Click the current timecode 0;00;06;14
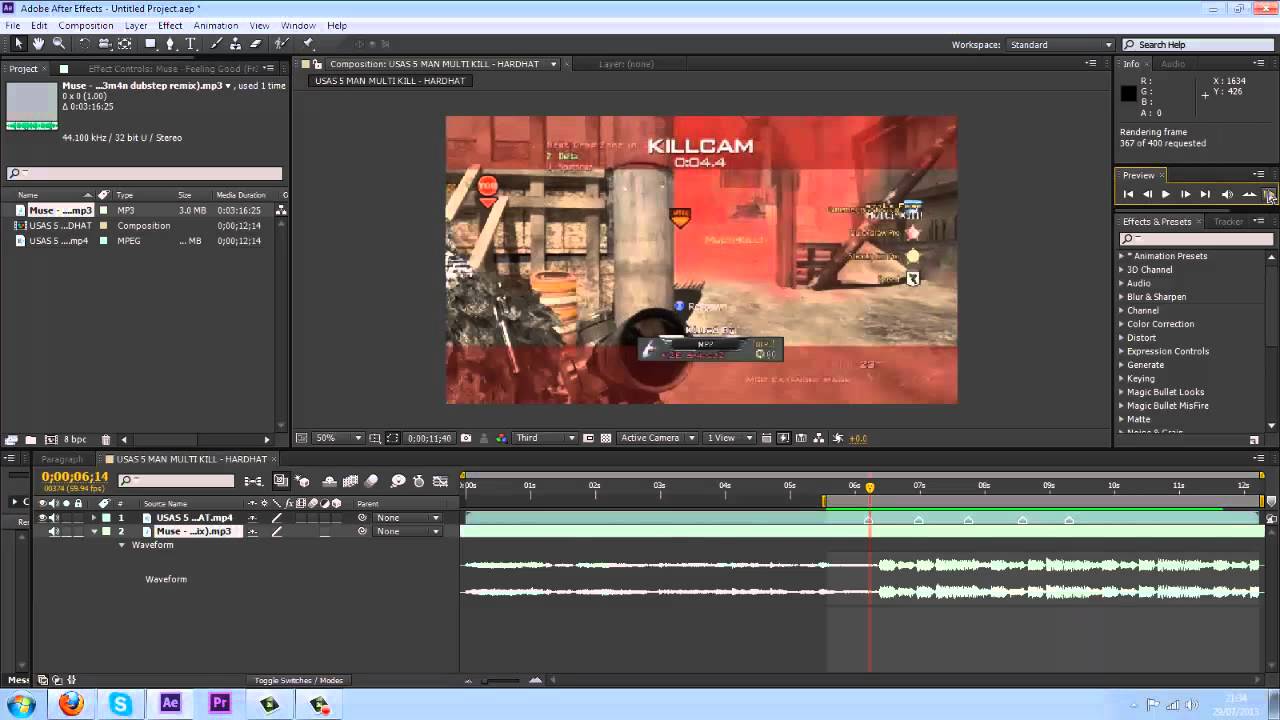This screenshot has height=720, width=1280. pos(75,477)
